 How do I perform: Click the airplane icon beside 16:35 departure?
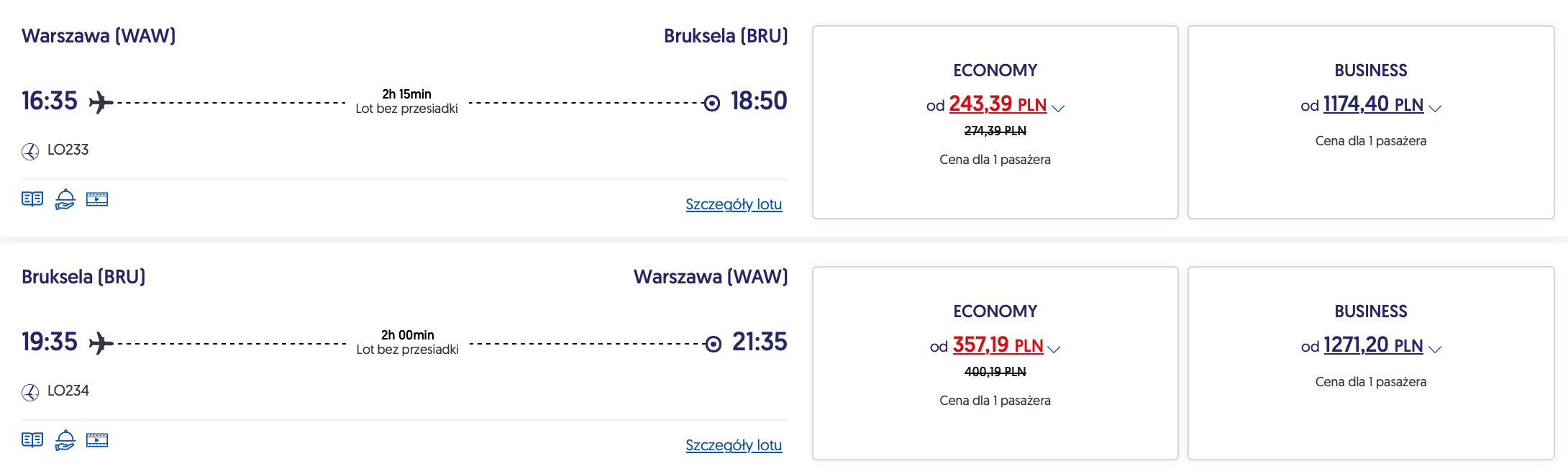pyautogui.click(x=101, y=102)
